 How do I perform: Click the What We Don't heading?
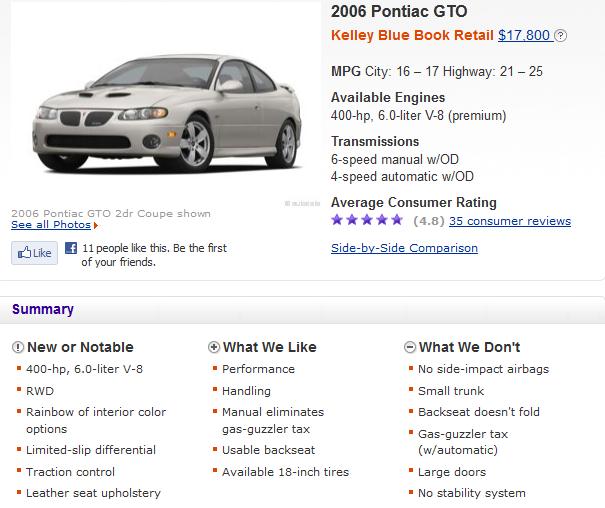(470, 347)
